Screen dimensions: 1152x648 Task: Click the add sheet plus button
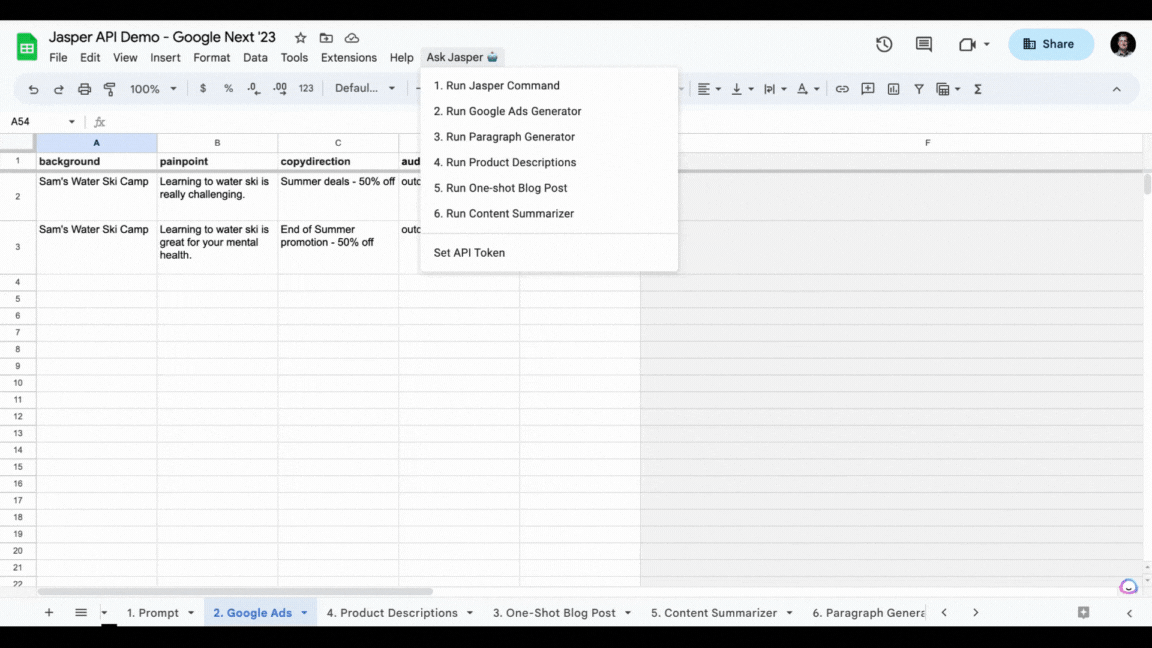coord(48,612)
